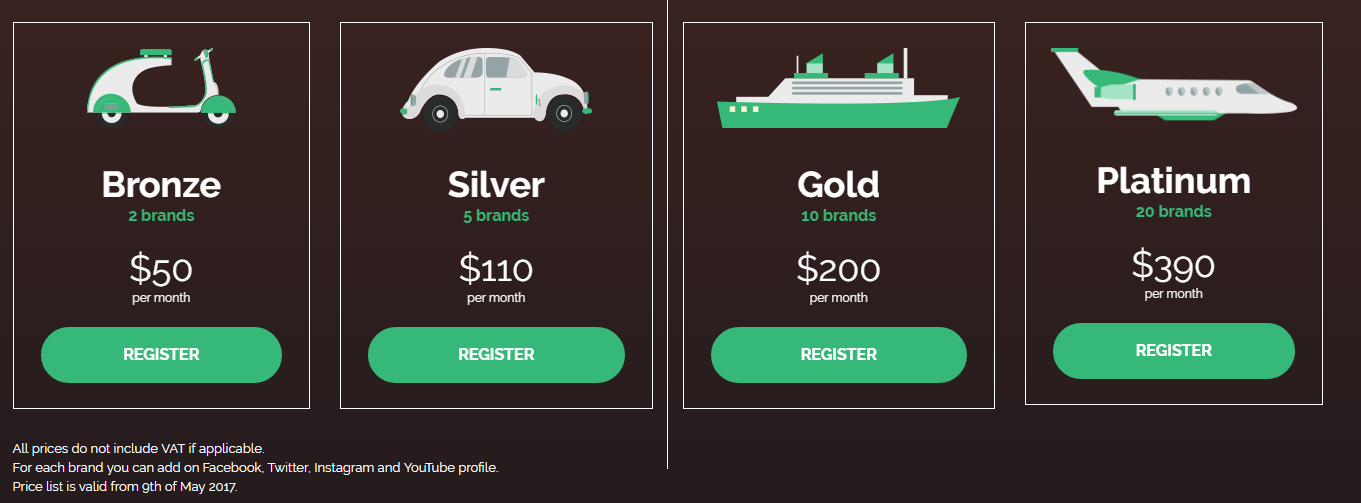Select the $390 Platinum price
Image resolution: width=1361 pixels, height=503 pixels.
tap(1173, 266)
